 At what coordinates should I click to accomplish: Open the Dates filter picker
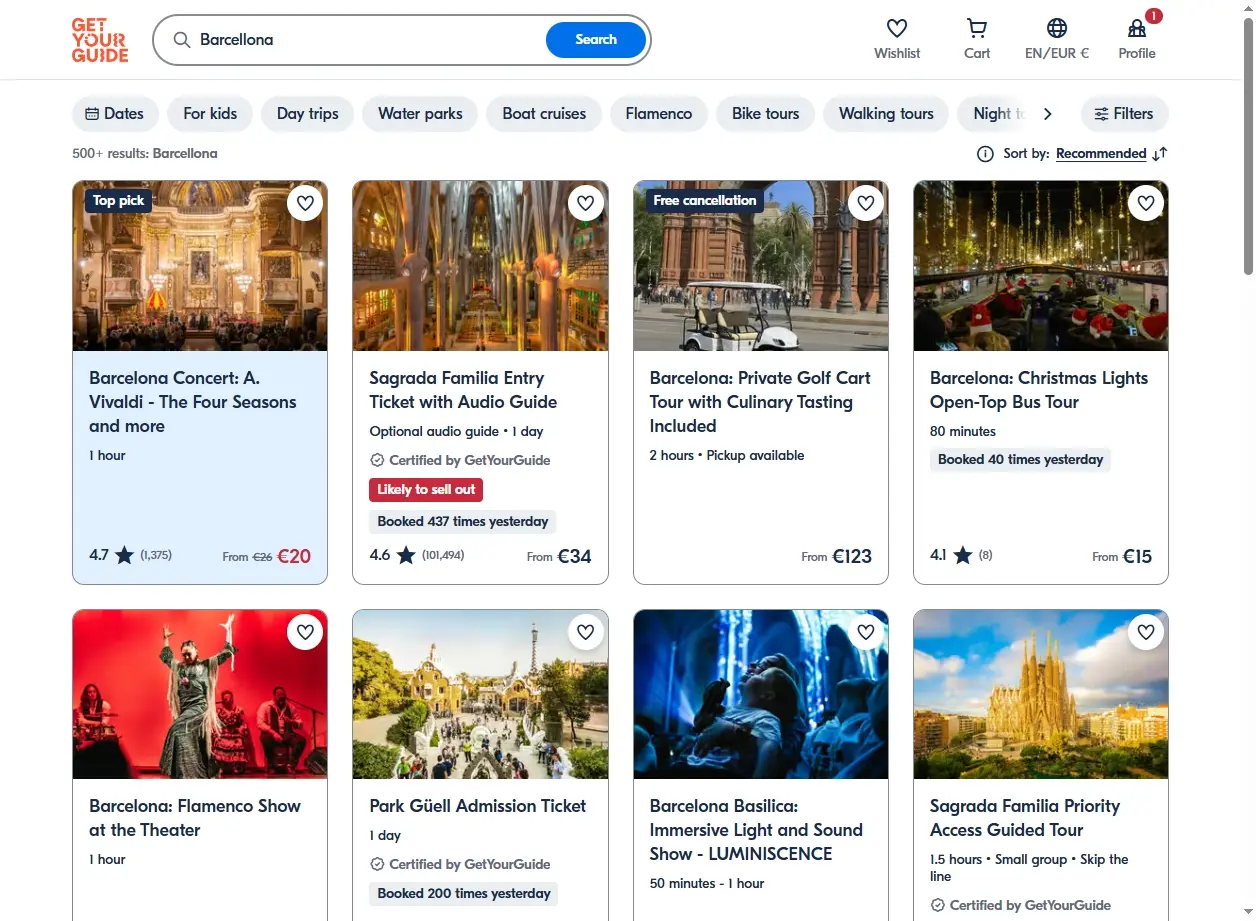[x=115, y=114]
